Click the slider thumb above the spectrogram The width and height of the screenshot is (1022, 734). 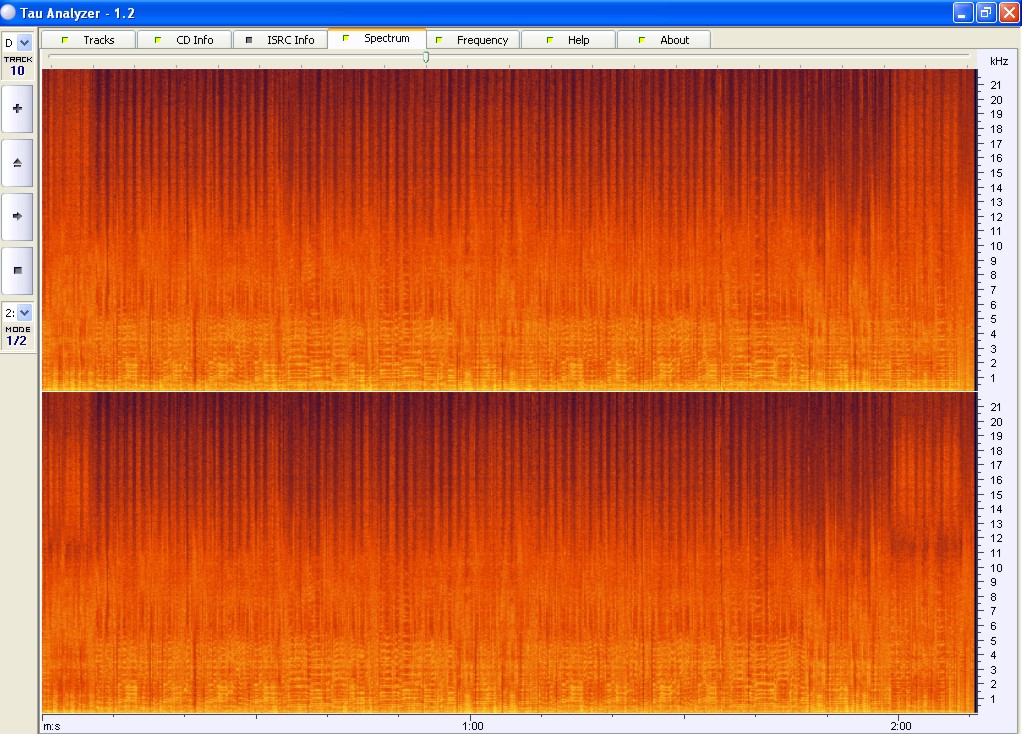(426, 57)
